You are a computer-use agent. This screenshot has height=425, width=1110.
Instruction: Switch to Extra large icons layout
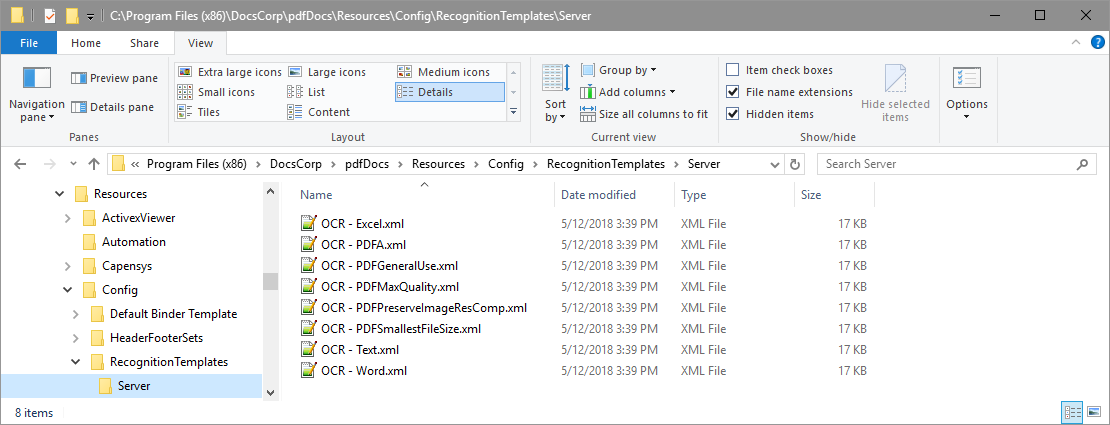click(x=229, y=72)
